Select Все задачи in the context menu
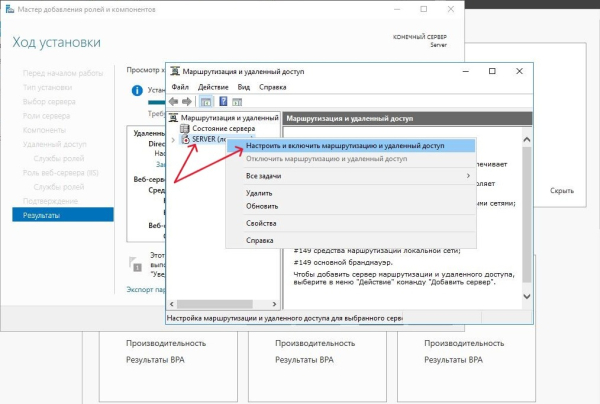This screenshot has height=404, width=600. pos(351,176)
